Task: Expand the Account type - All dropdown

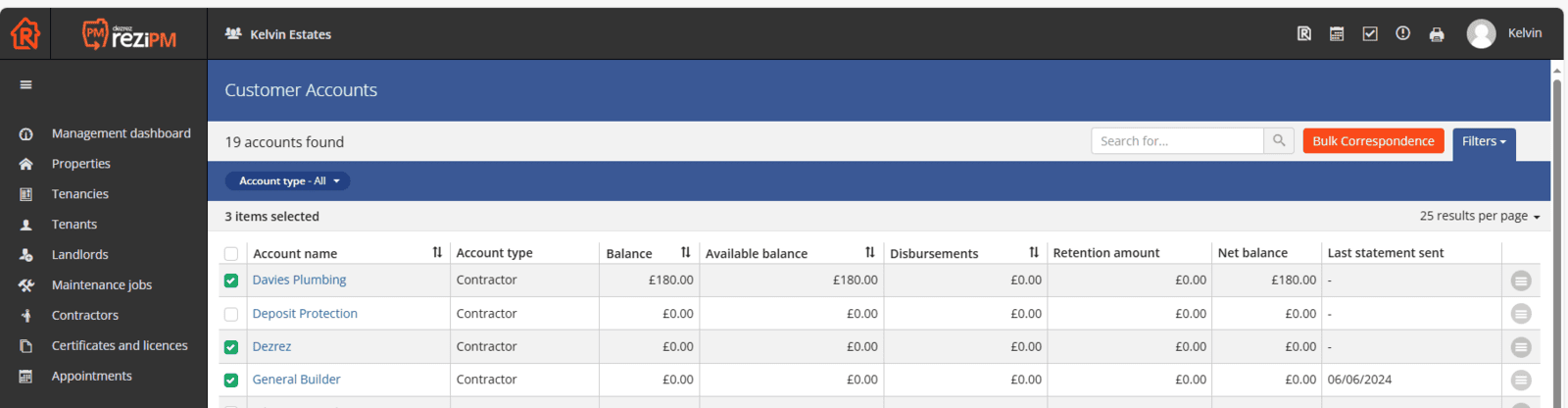Action: 288,181
